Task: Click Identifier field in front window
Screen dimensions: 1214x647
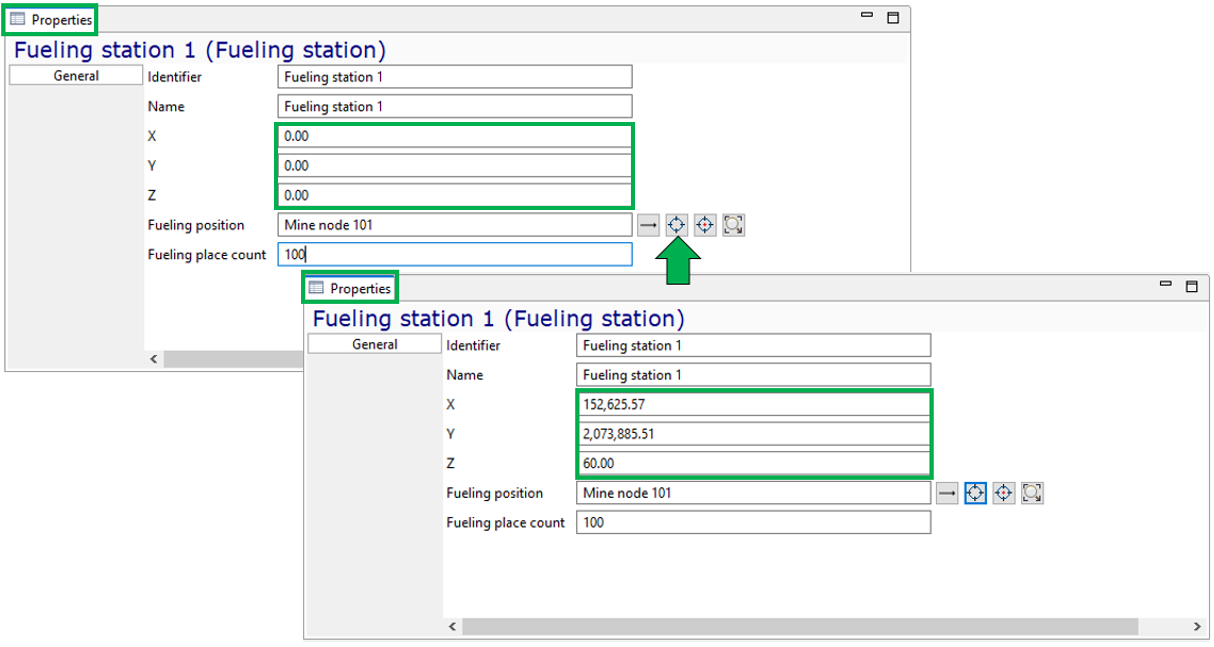Action: pyautogui.click(x=754, y=345)
